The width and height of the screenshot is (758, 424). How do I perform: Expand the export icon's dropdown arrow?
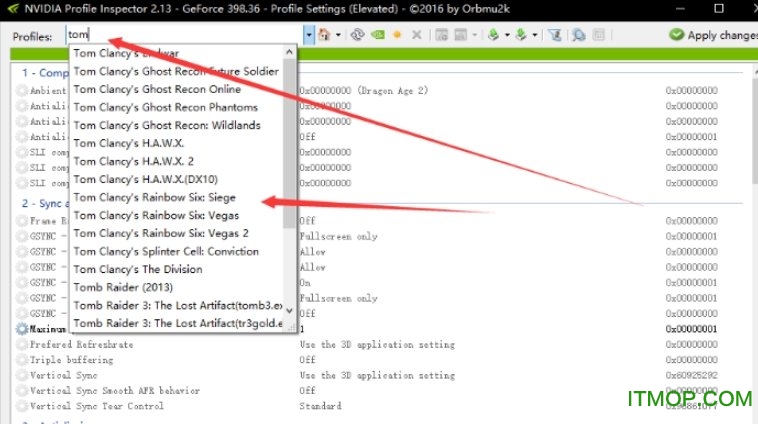pyautogui.click(x=506, y=35)
